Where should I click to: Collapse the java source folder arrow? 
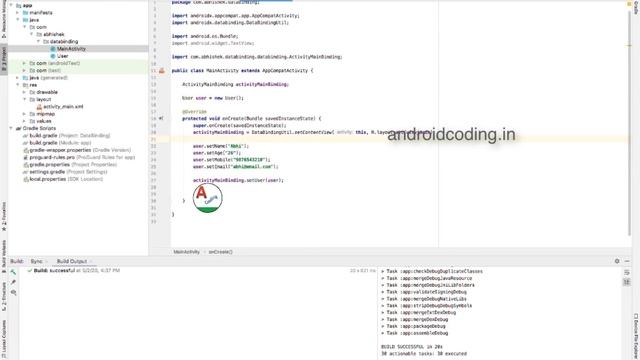(18, 20)
